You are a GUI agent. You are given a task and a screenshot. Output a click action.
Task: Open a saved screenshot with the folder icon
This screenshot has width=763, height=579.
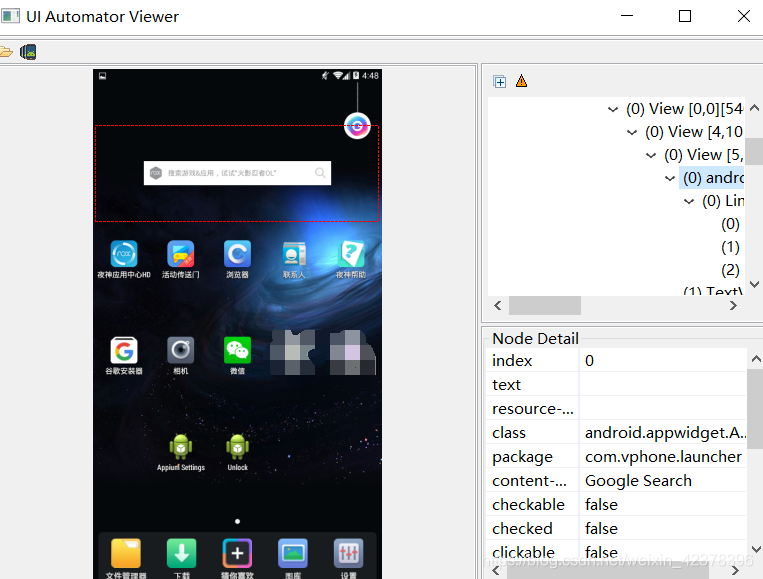coord(5,52)
